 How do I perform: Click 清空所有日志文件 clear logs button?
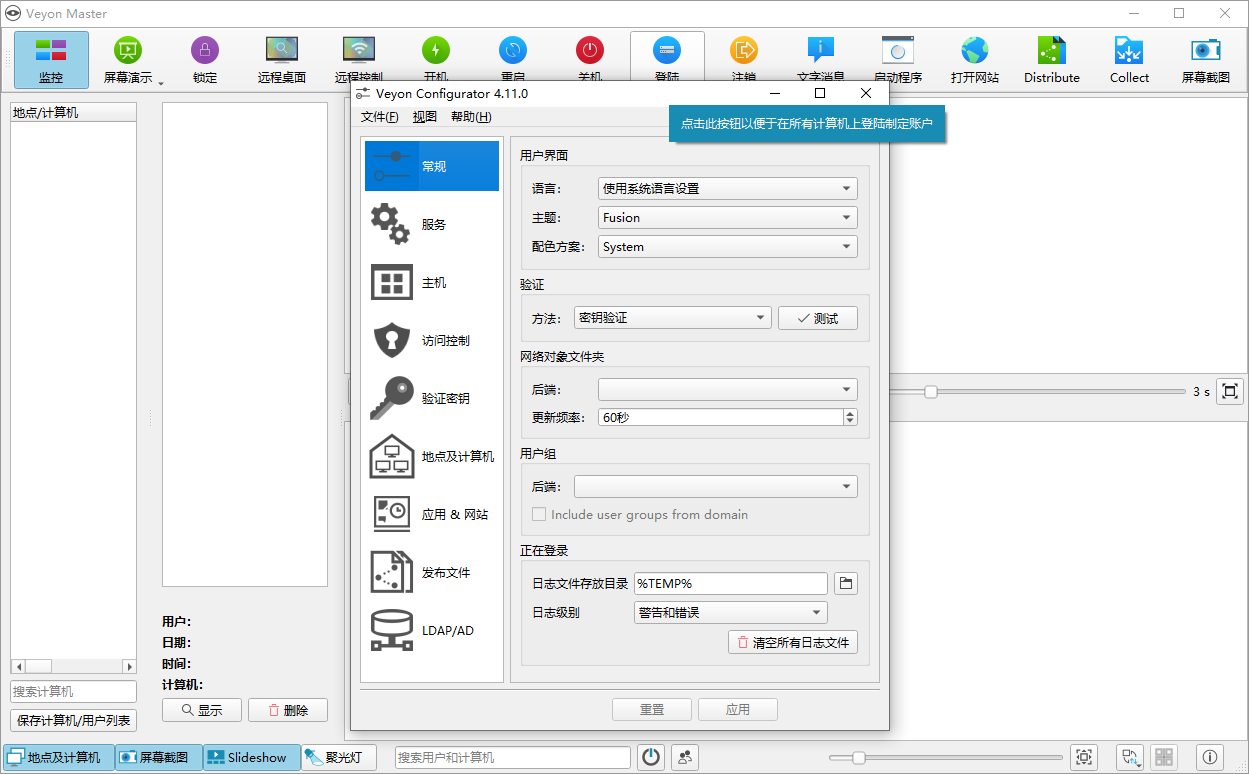[x=793, y=642]
